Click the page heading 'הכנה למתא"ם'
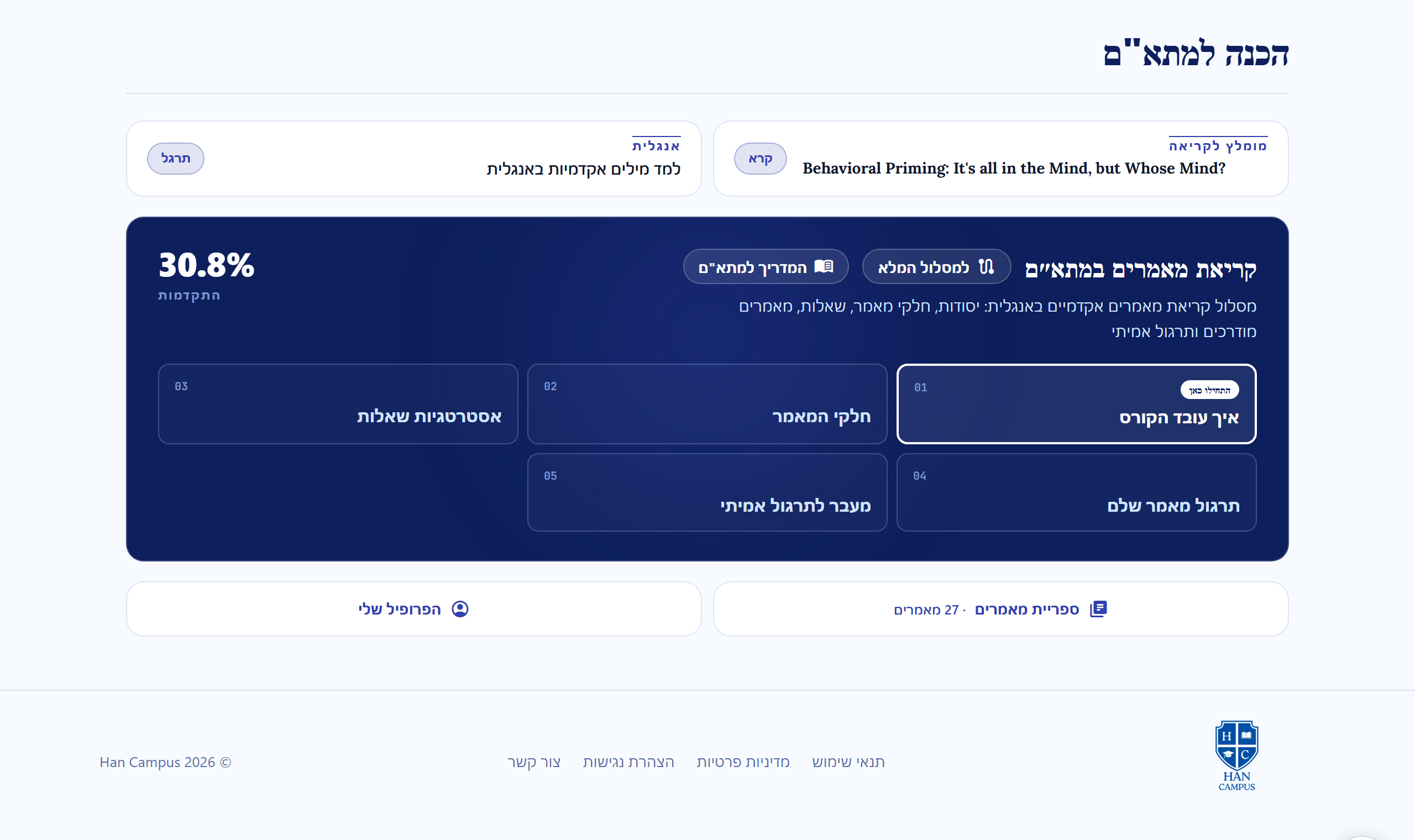Image resolution: width=1415 pixels, height=840 pixels. click(1196, 54)
